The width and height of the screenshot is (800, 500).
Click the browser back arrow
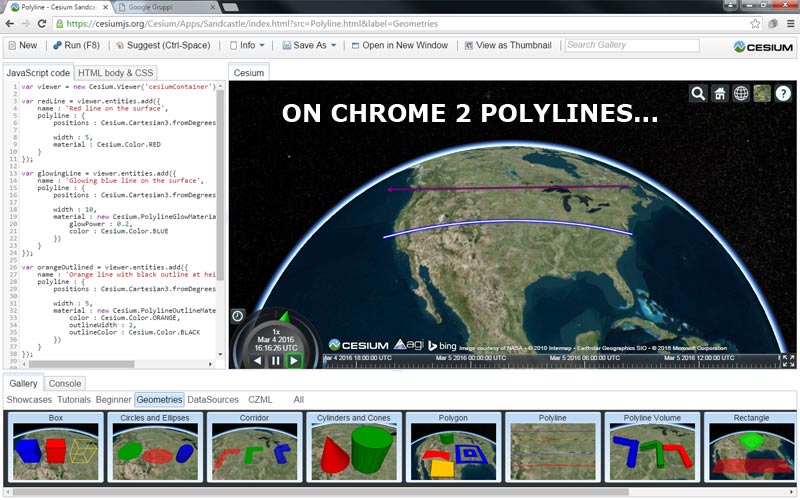(10, 23)
